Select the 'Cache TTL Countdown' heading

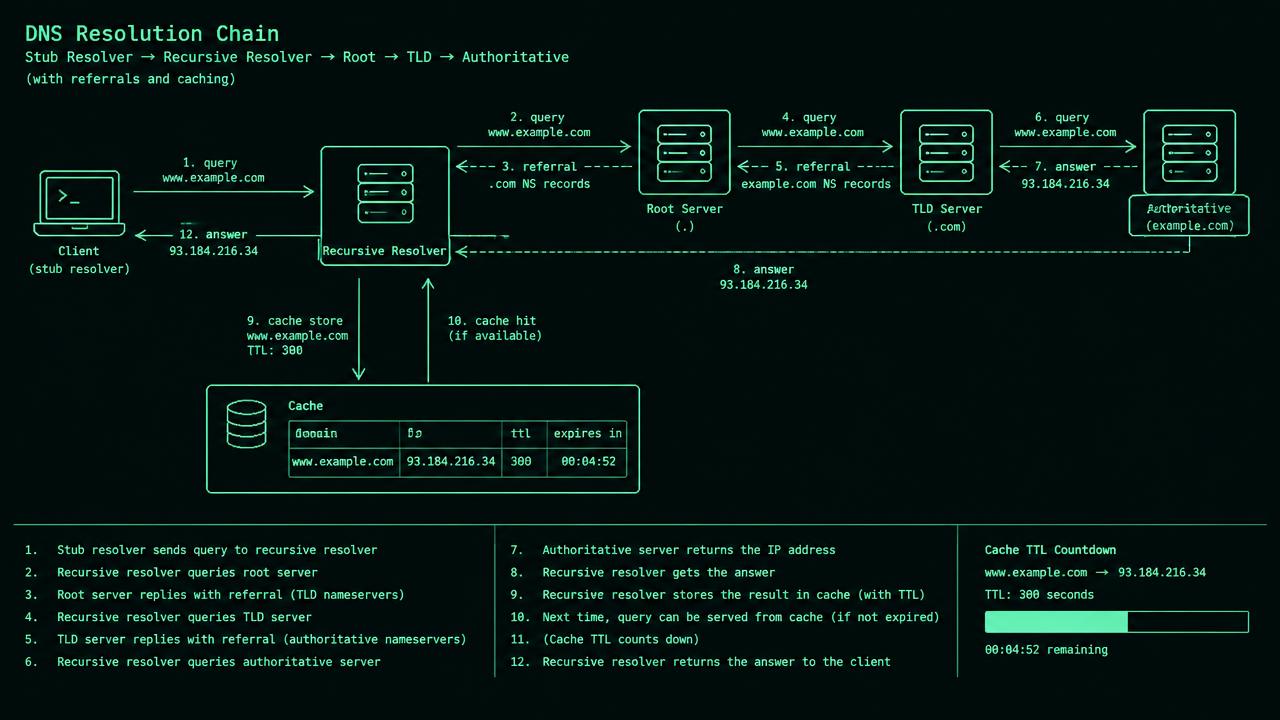click(1050, 550)
